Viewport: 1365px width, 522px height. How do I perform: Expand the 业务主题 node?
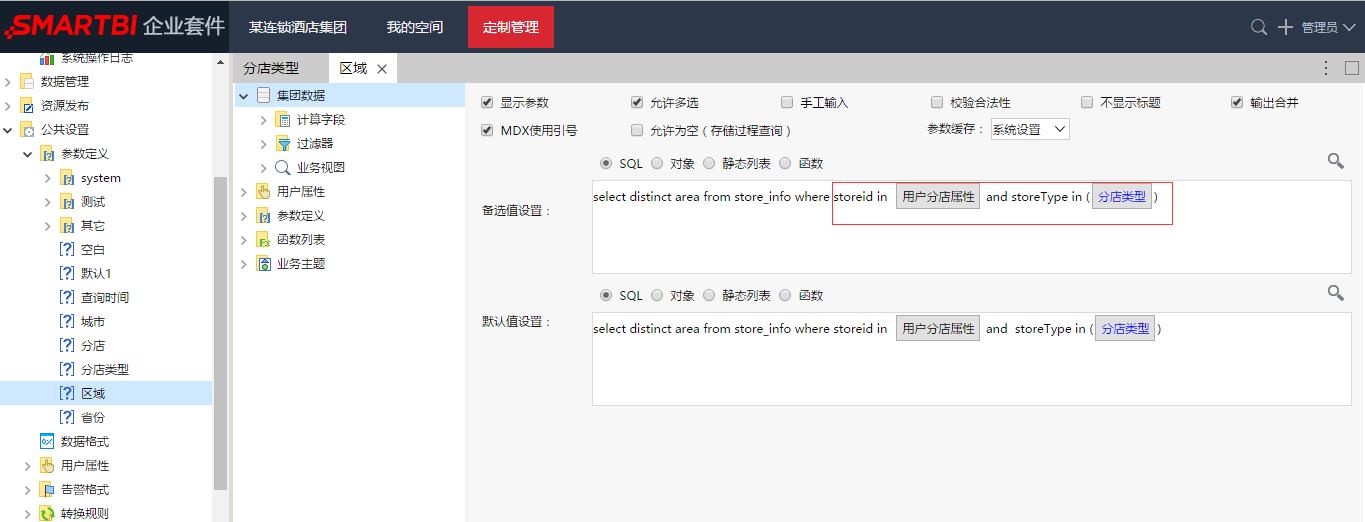(x=244, y=264)
